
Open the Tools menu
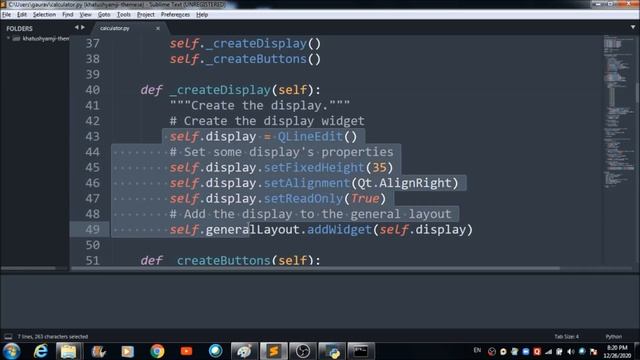coord(124,15)
